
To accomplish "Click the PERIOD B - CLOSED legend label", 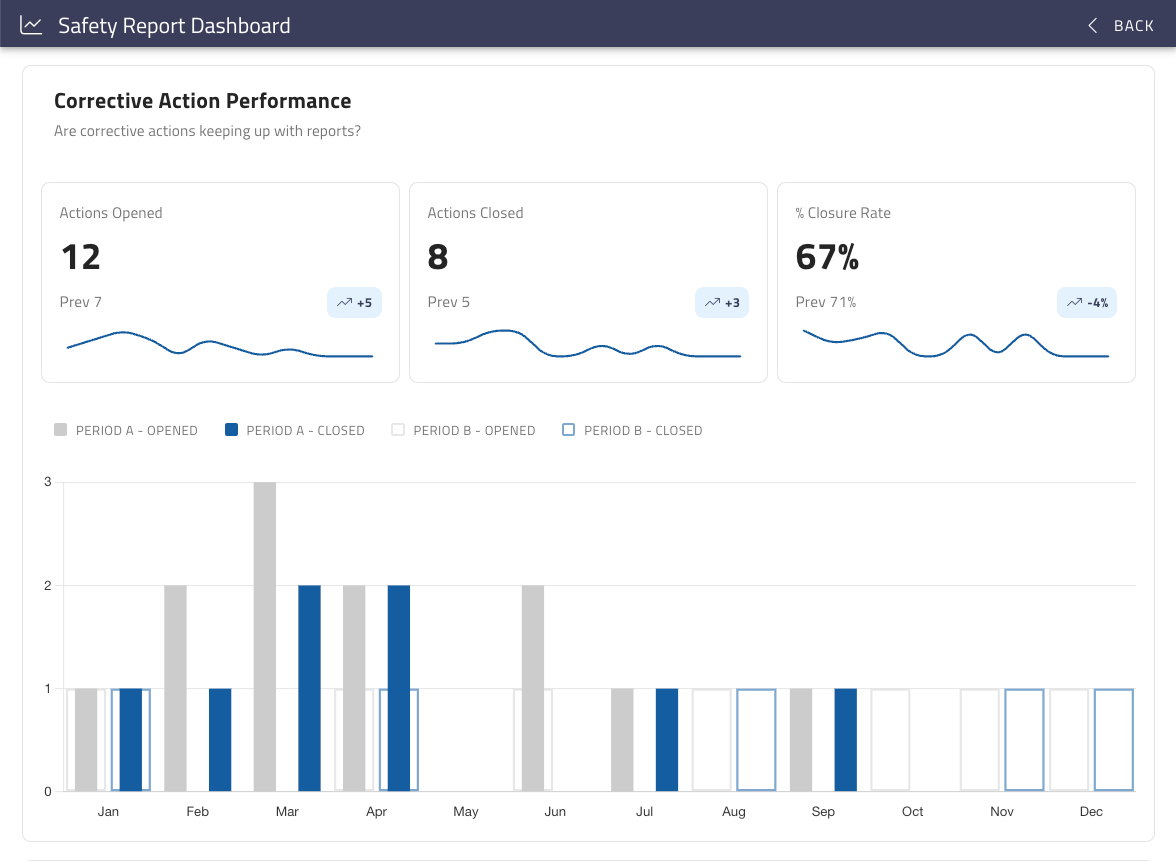I will coord(643,430).
